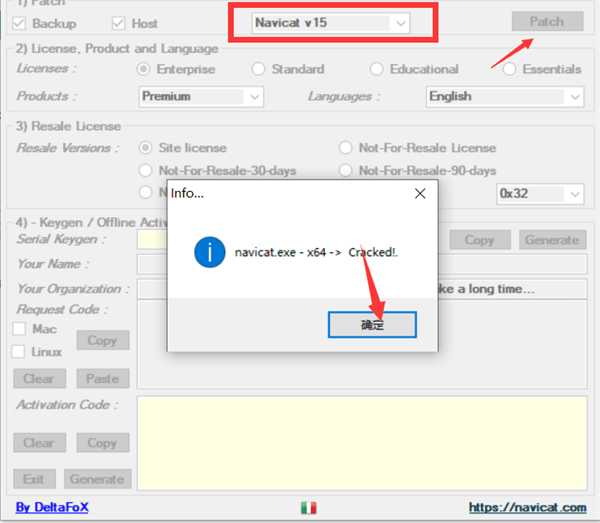Image resolution: width=600 pixels, height=523 pixels.
Task: Open the By DeltaFoX link
Action: (52, 507)
